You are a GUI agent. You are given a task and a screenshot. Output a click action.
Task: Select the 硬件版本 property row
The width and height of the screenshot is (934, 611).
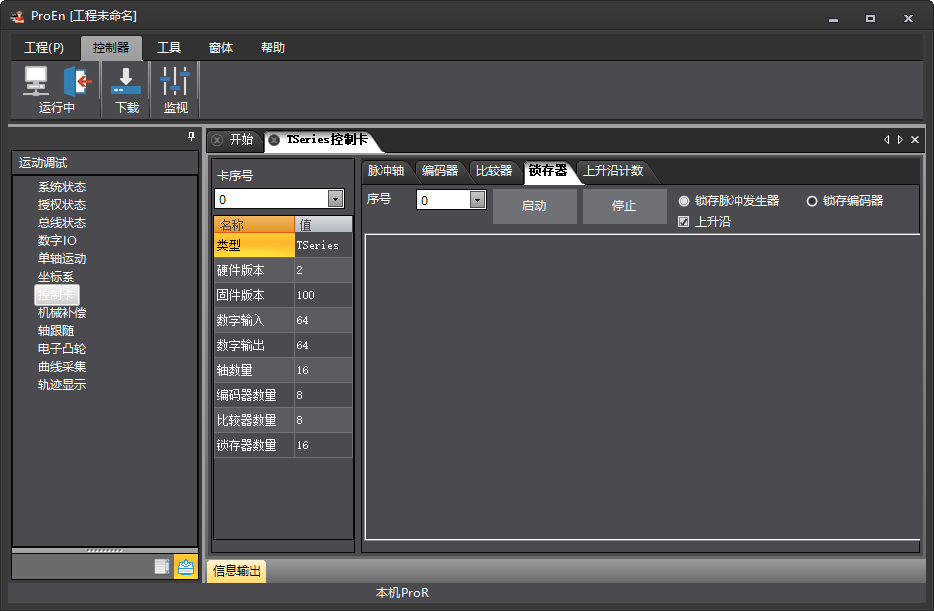[283, 270]
